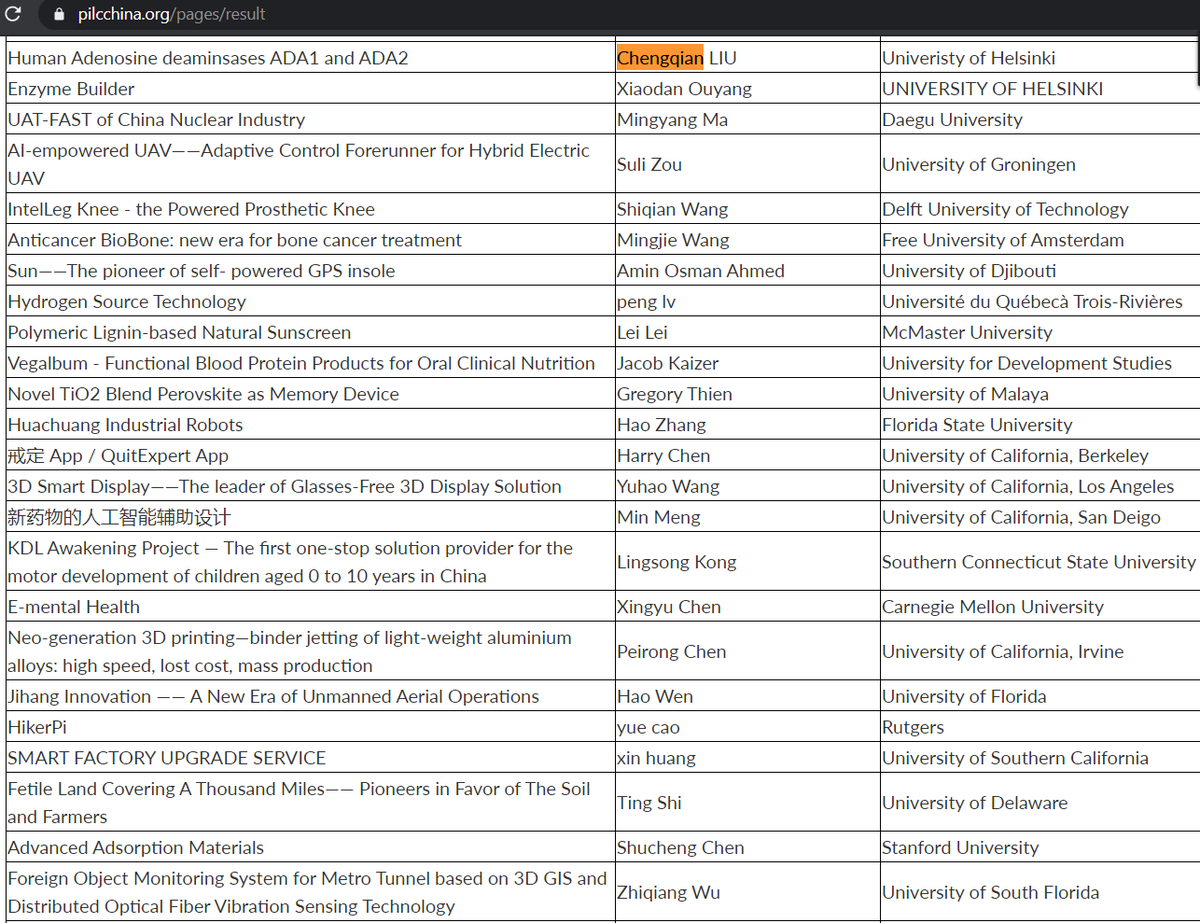Click the name 'Gregory Thien'
This screenshot has height=923, width=1200.
coord(674,395)
